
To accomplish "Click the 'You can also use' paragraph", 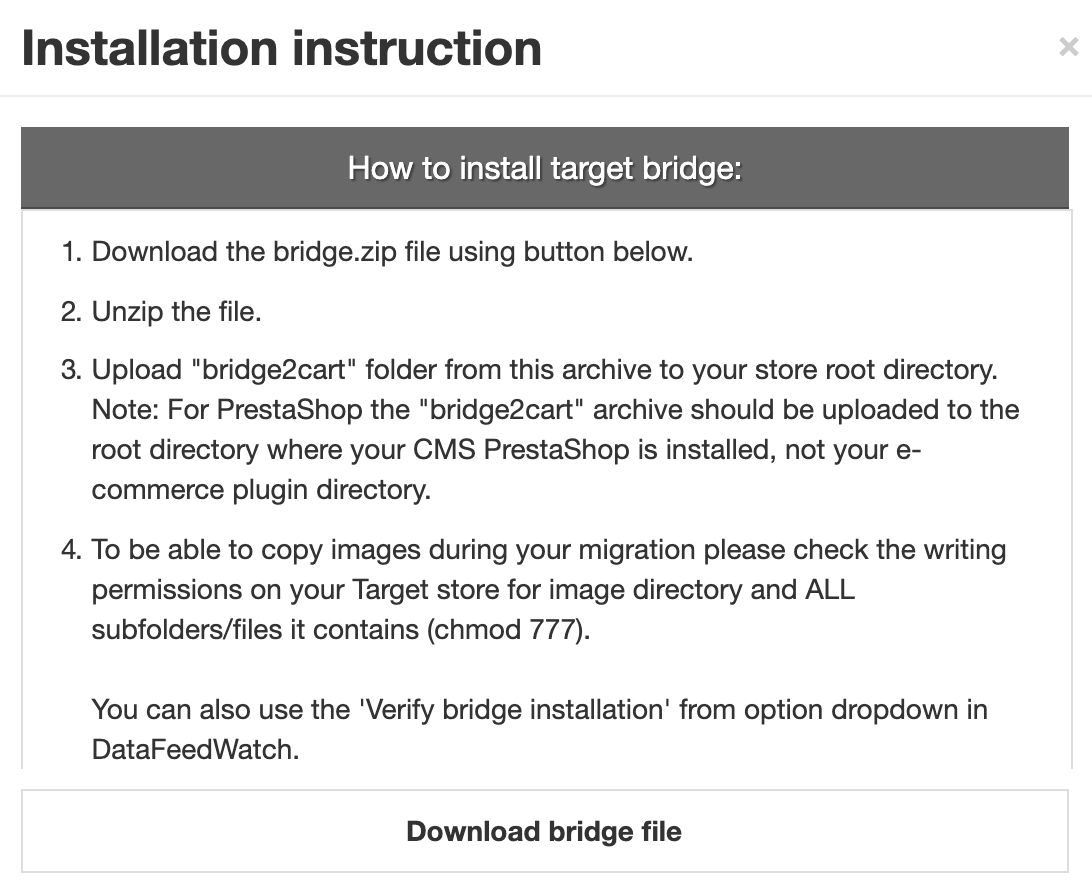I will pyautogui.click(x=540, y=729).
